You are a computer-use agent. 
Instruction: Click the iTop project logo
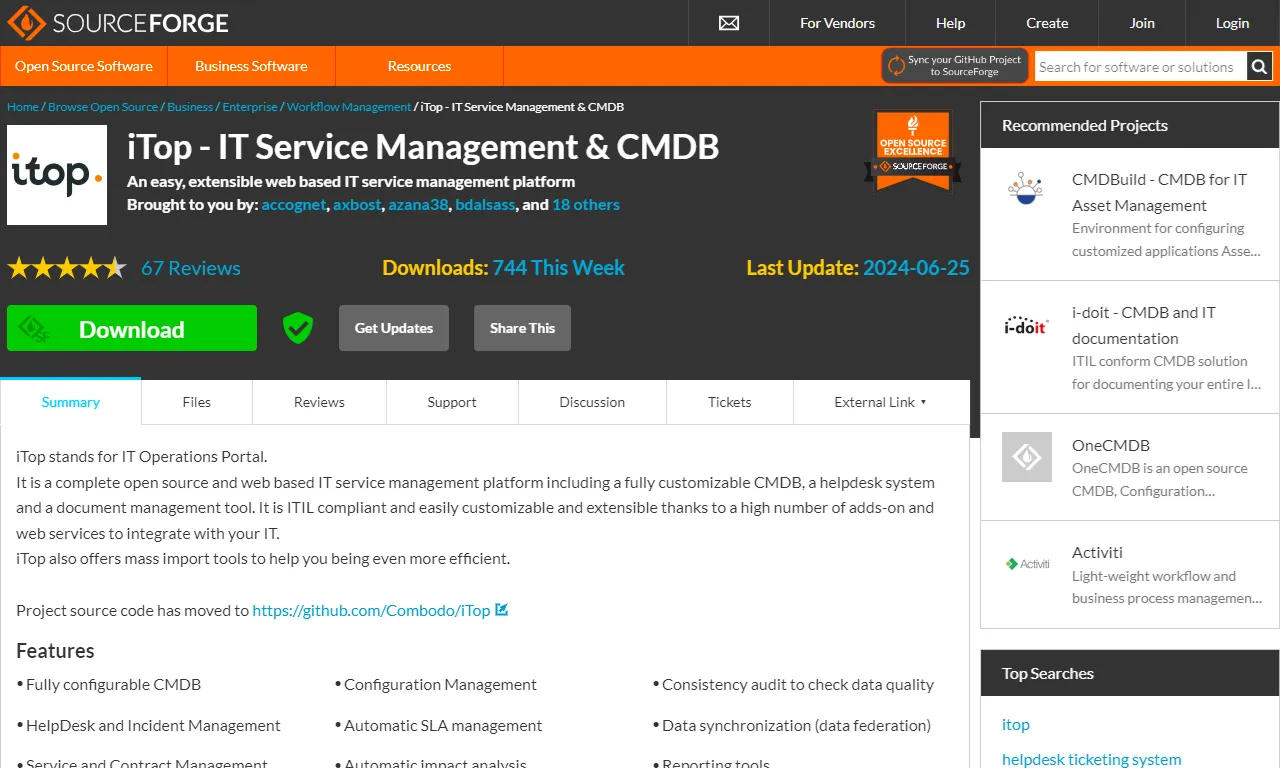click(x=57, y=175)
